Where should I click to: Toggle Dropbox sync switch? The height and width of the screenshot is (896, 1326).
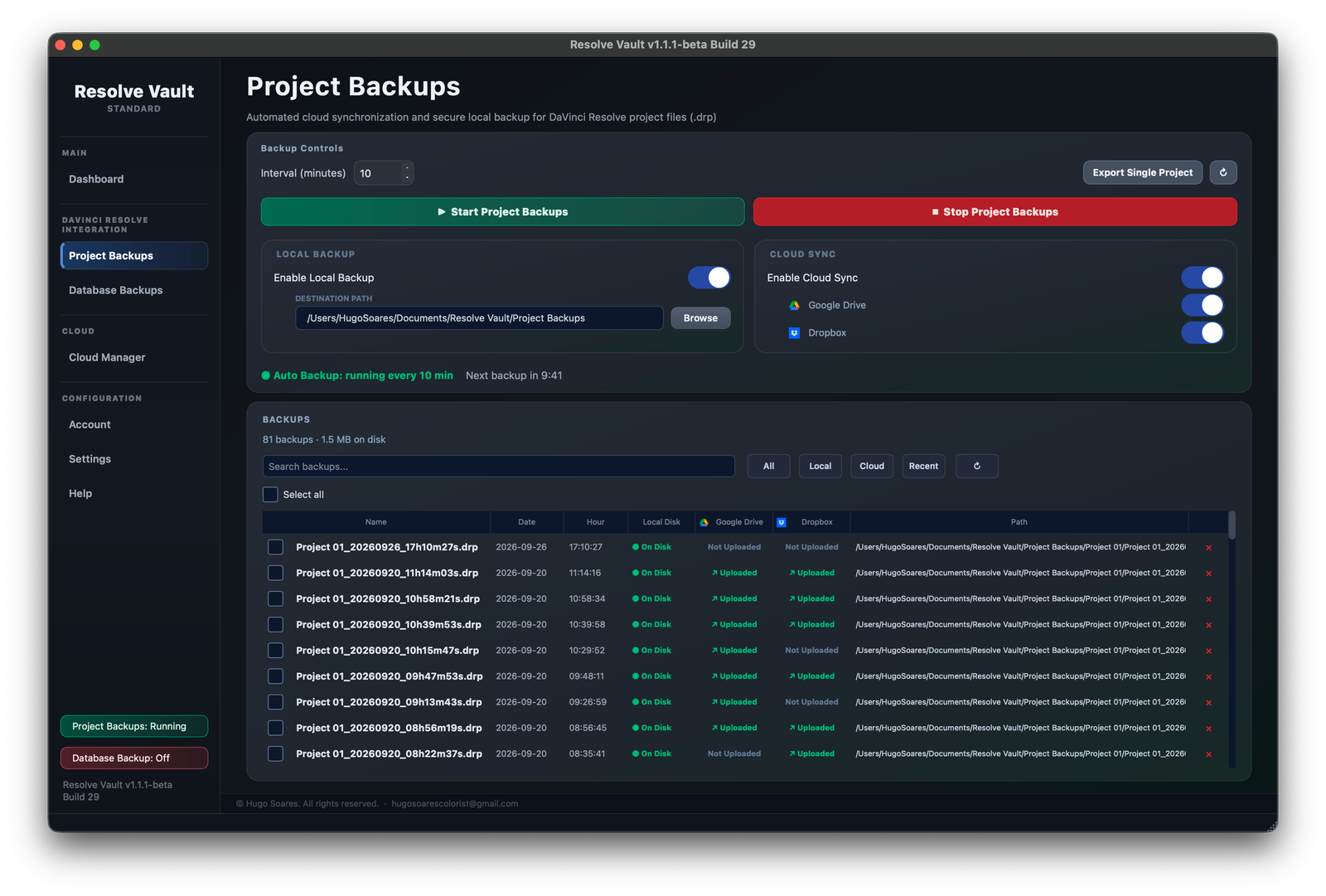click(1203, 332)
